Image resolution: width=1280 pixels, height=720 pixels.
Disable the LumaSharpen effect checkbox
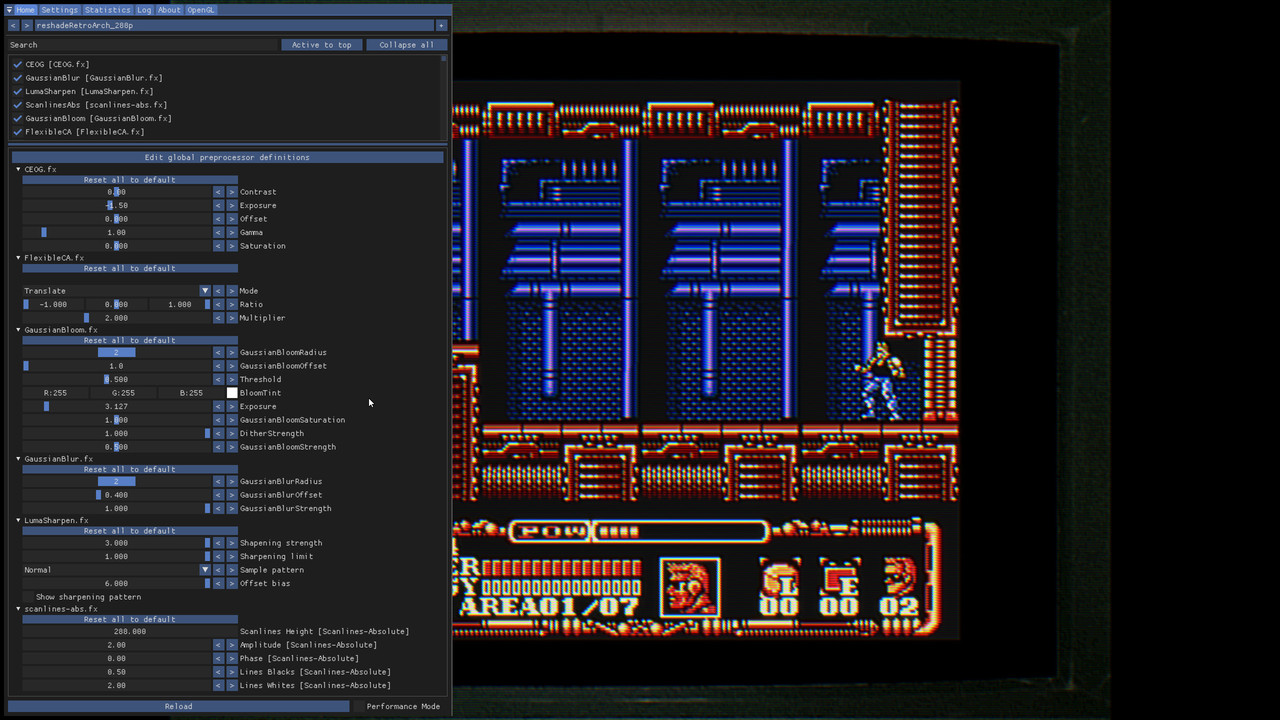point(18,91)
